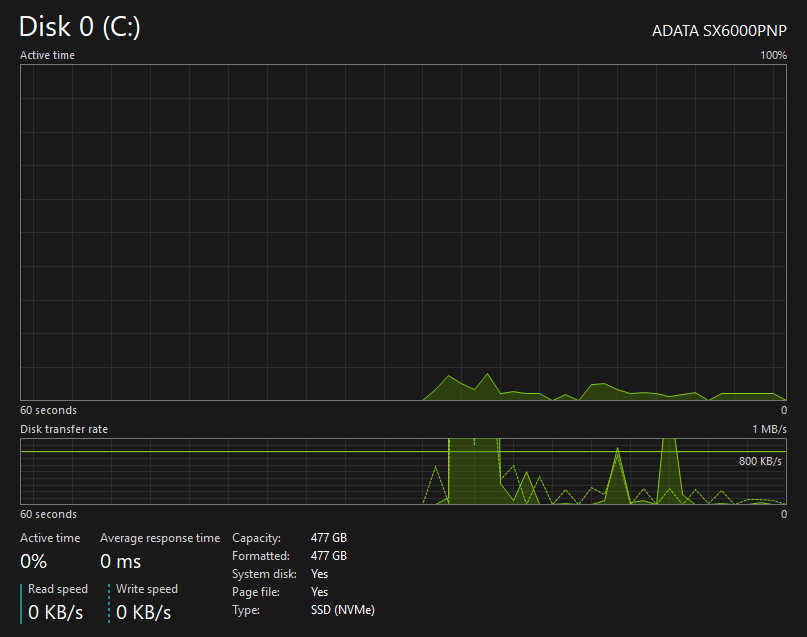The width and height of the screenshot is (807, 637).
Task: Click the Disk transfer rate label
Action: click(64, 429)
